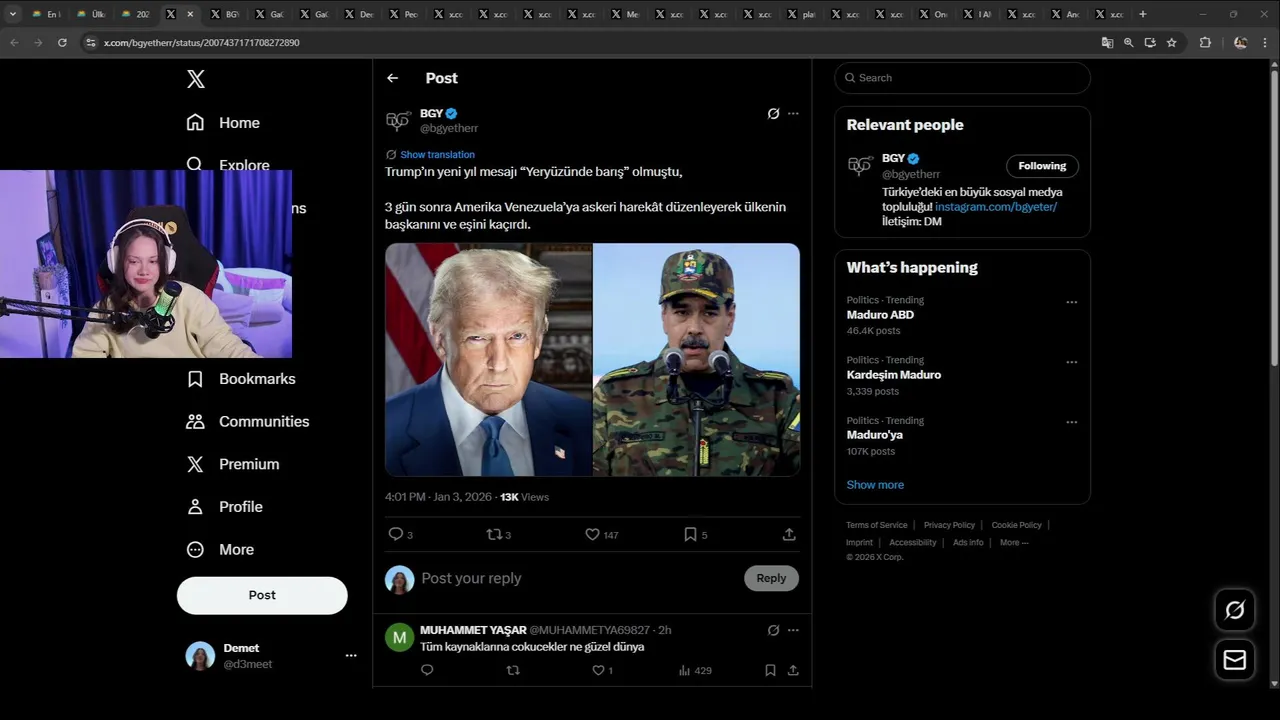This screenshot has width=1280, height=720.
Task: Open MUHAMMET YAŞAR's green M avatar
Action: click(399, 638)
